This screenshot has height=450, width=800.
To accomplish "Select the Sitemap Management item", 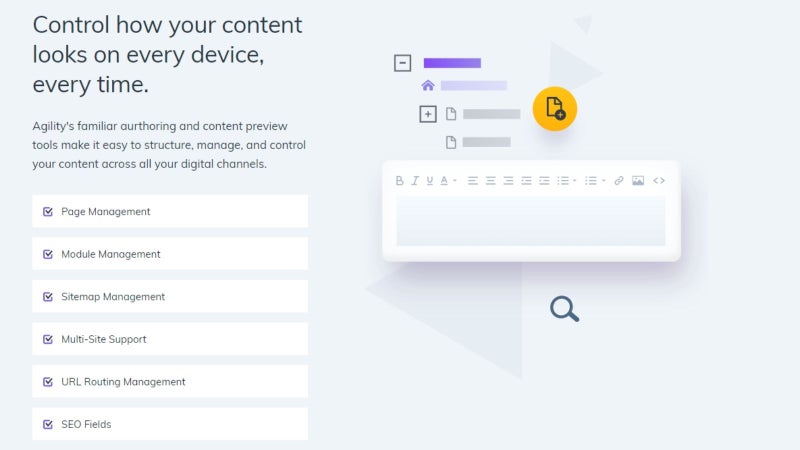I will click(x=170, y=296).
